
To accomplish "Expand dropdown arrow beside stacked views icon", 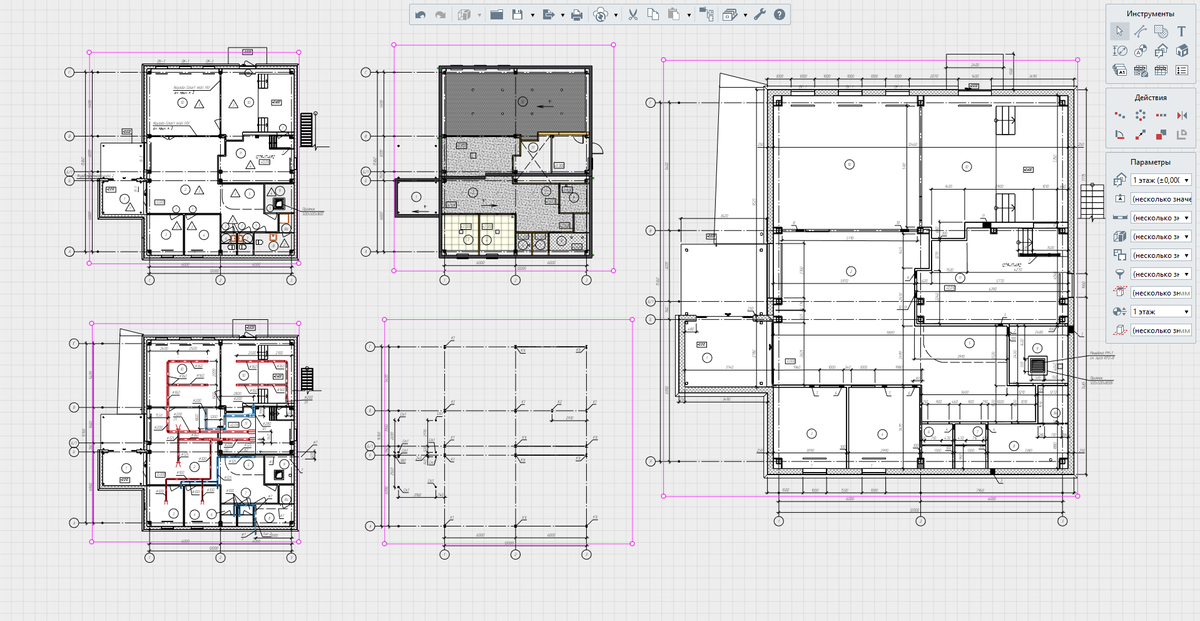I will [745, 15].
